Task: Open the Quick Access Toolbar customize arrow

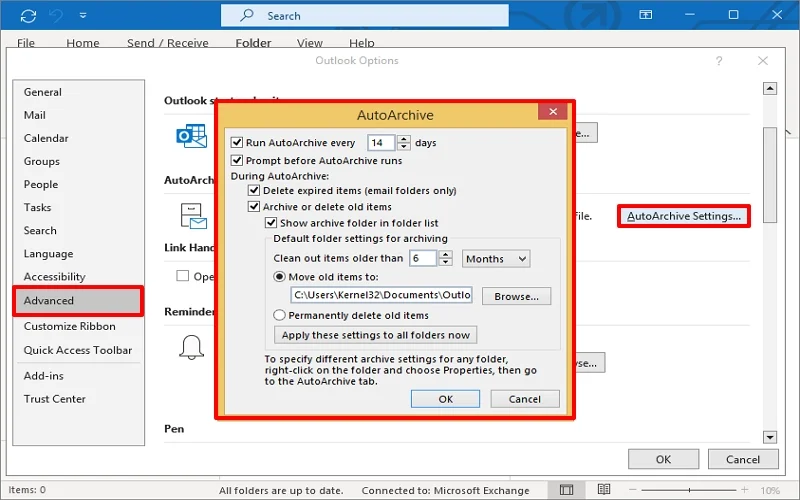Action: 83,16
